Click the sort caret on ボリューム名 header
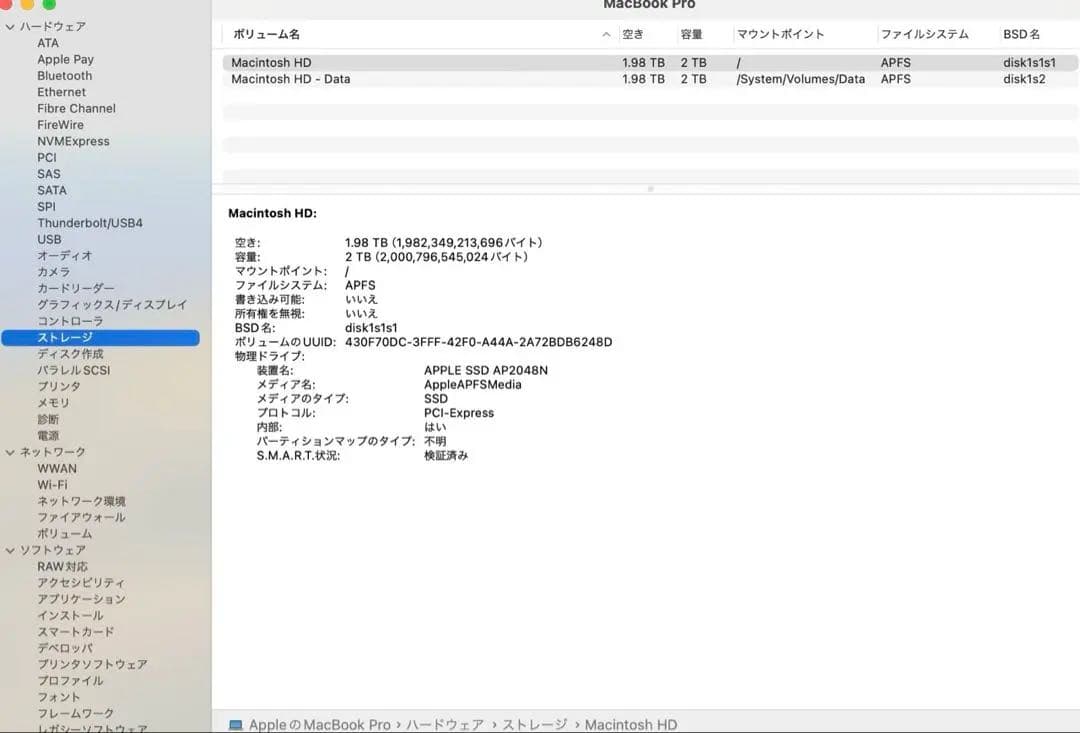The height and width of the screenshot is (733, 1080). click(x=605, y=33)
